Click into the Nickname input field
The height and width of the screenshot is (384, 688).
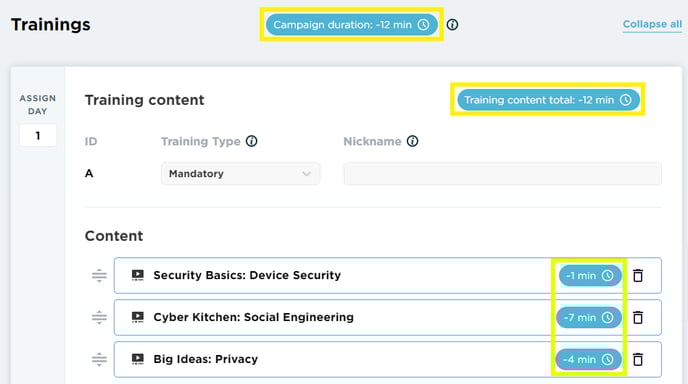(x=502, y=174)
